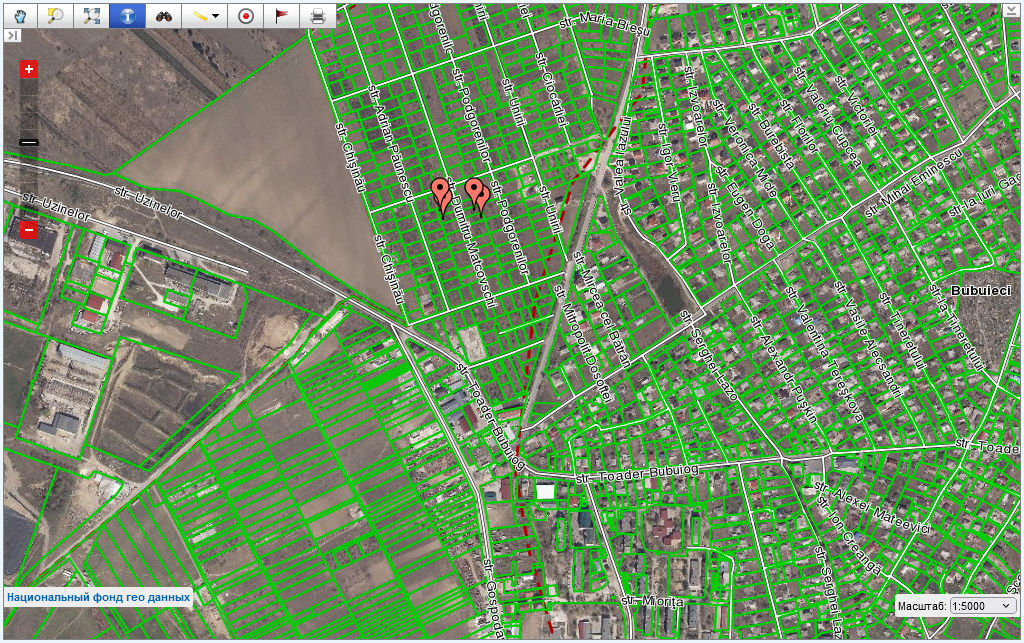Select the red flag marker tool
This screenshot has height=643, width=1024.
(281, 16)
